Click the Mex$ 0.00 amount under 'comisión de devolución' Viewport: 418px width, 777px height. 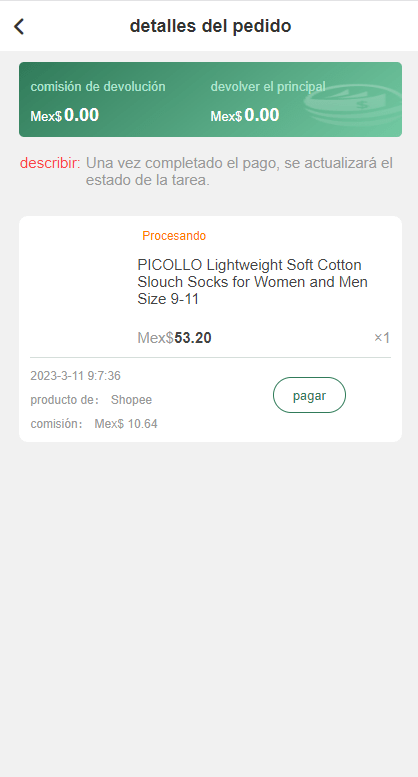tap(65, 115)
